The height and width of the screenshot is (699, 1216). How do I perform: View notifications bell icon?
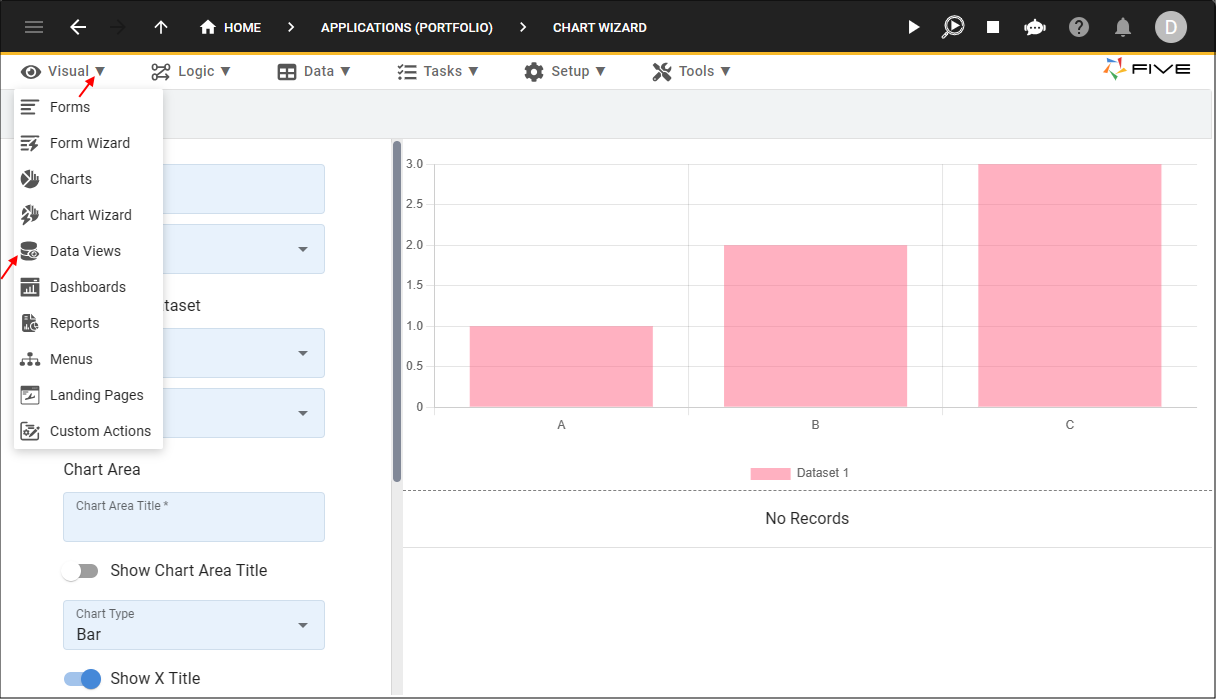tap(1123, 27)
